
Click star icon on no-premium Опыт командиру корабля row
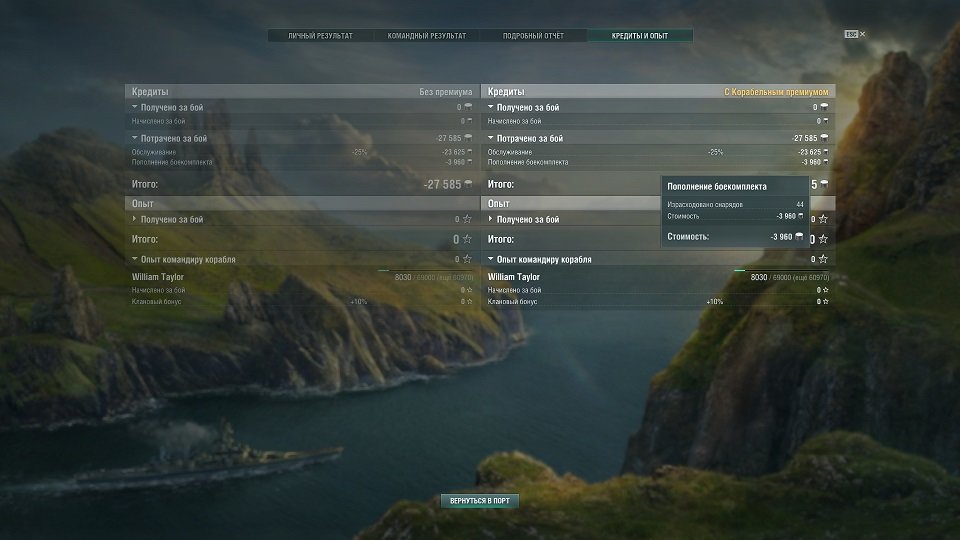pyautogui.click(x=467, y=260)
